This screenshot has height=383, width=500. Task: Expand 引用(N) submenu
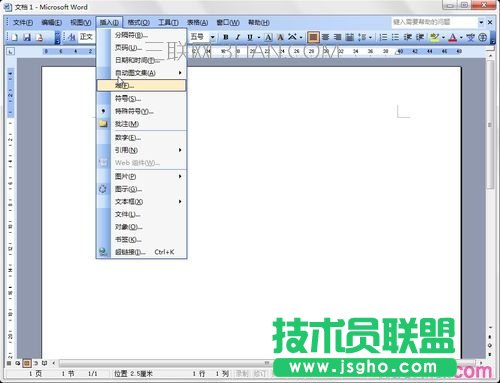[x=141, y=150]
